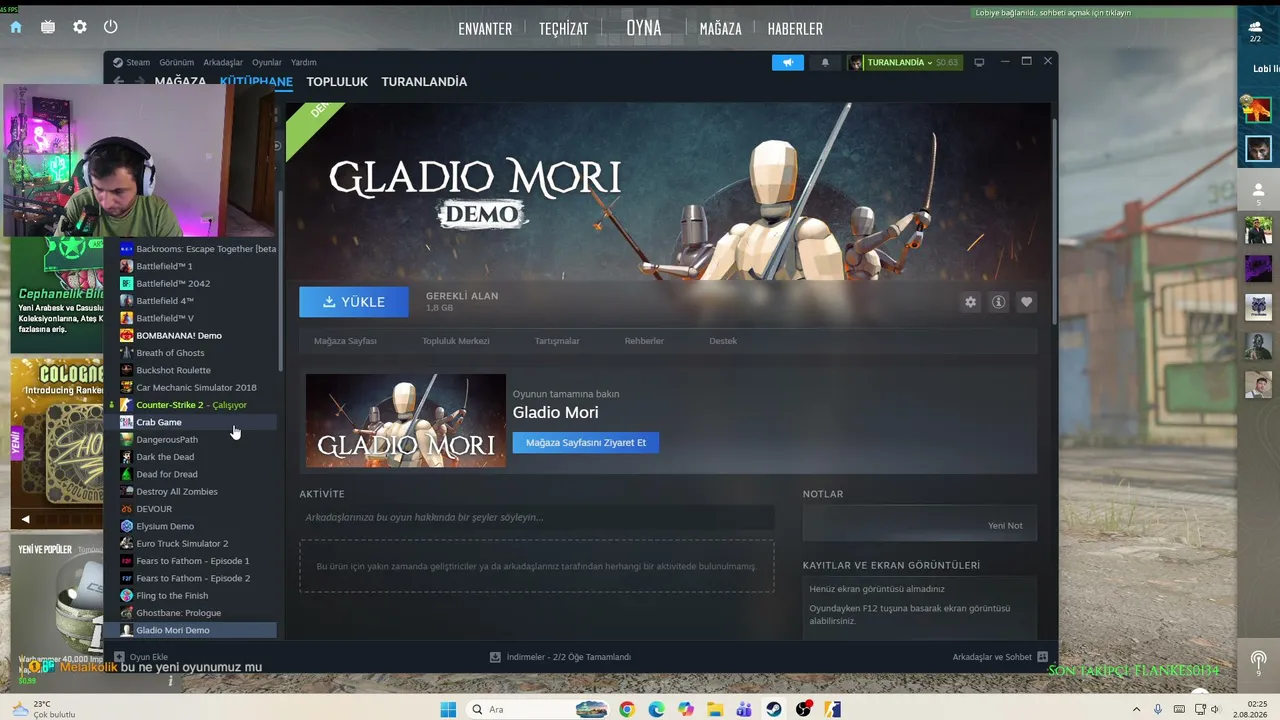The height and width of the screenshot is (720, 1280).
Task: Click the Yeni Not button
Action: (1005, 525)
